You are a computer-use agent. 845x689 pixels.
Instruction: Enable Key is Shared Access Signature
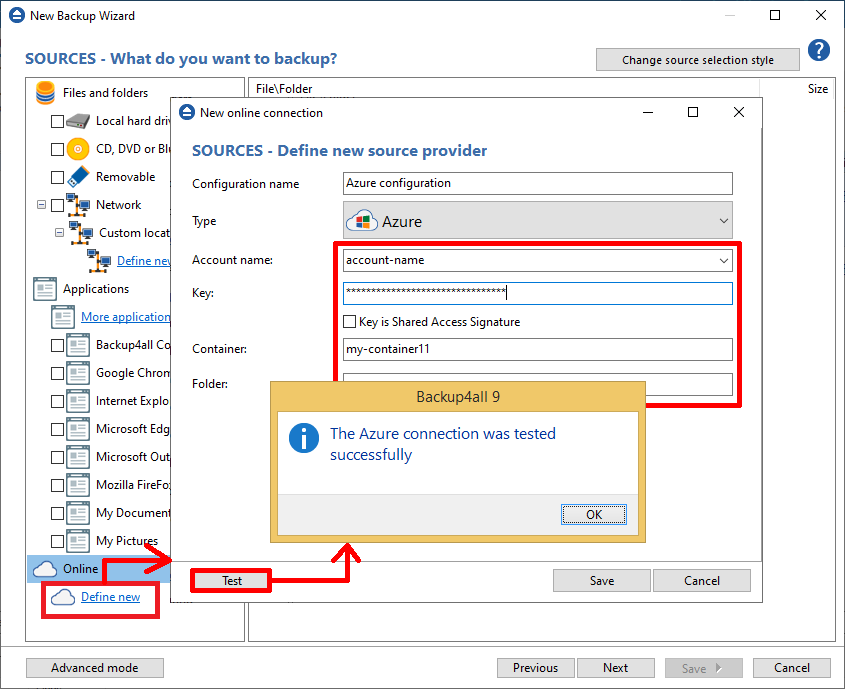350,322
